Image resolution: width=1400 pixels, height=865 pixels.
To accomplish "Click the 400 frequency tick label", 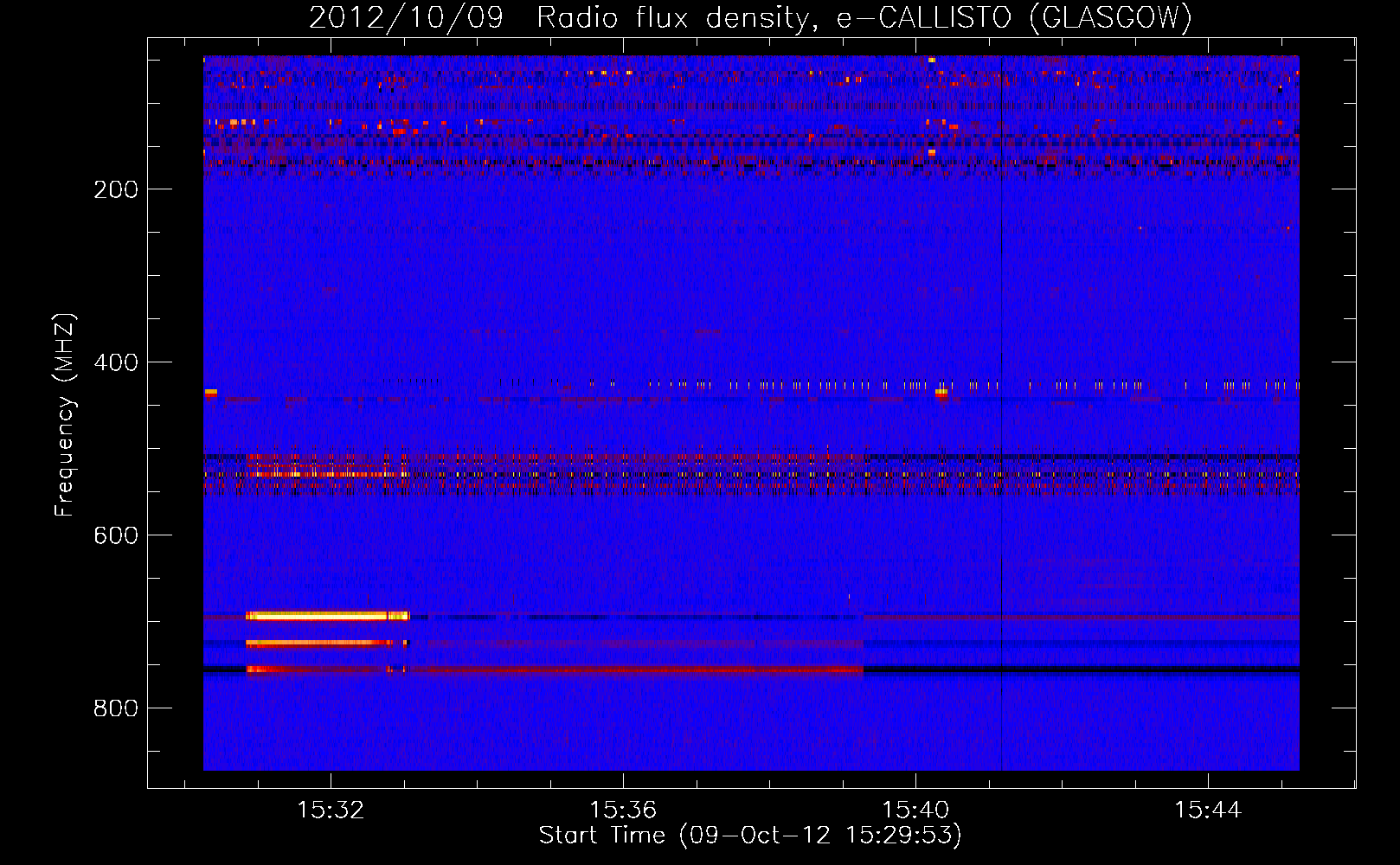I will click(x=116, y=362).
